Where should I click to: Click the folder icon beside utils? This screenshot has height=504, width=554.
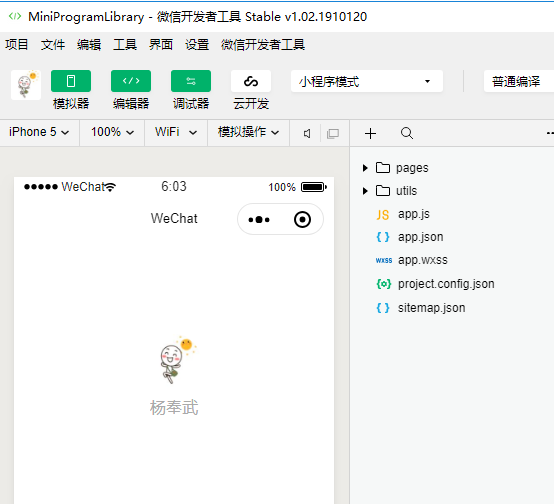(383, 191)
